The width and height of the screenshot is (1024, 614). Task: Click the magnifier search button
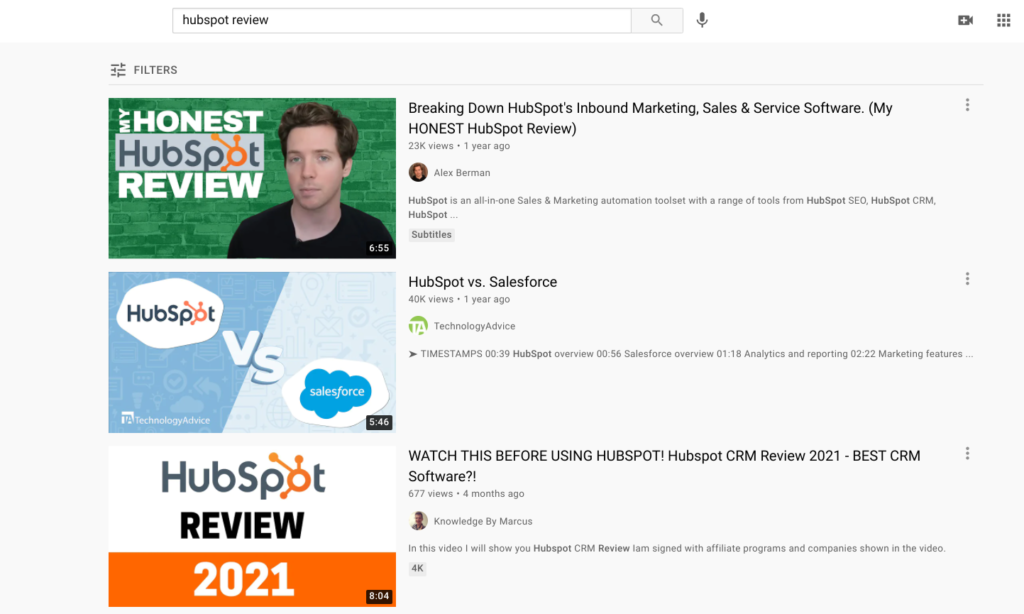[657, 20]
